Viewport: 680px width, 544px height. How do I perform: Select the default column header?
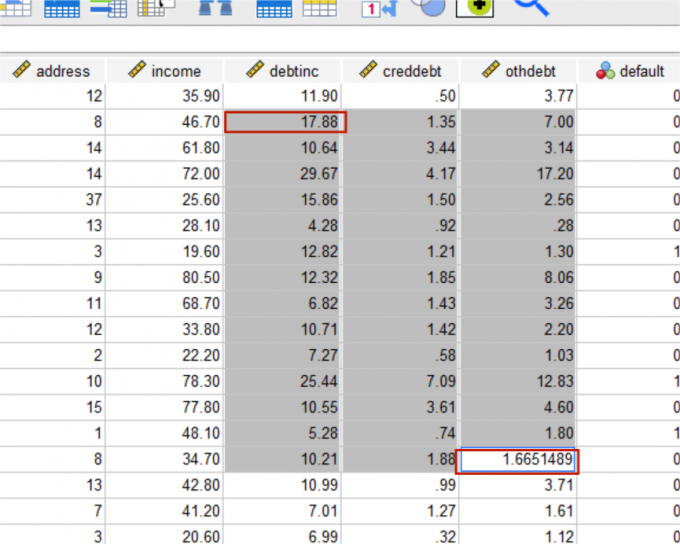pos(640,71)
